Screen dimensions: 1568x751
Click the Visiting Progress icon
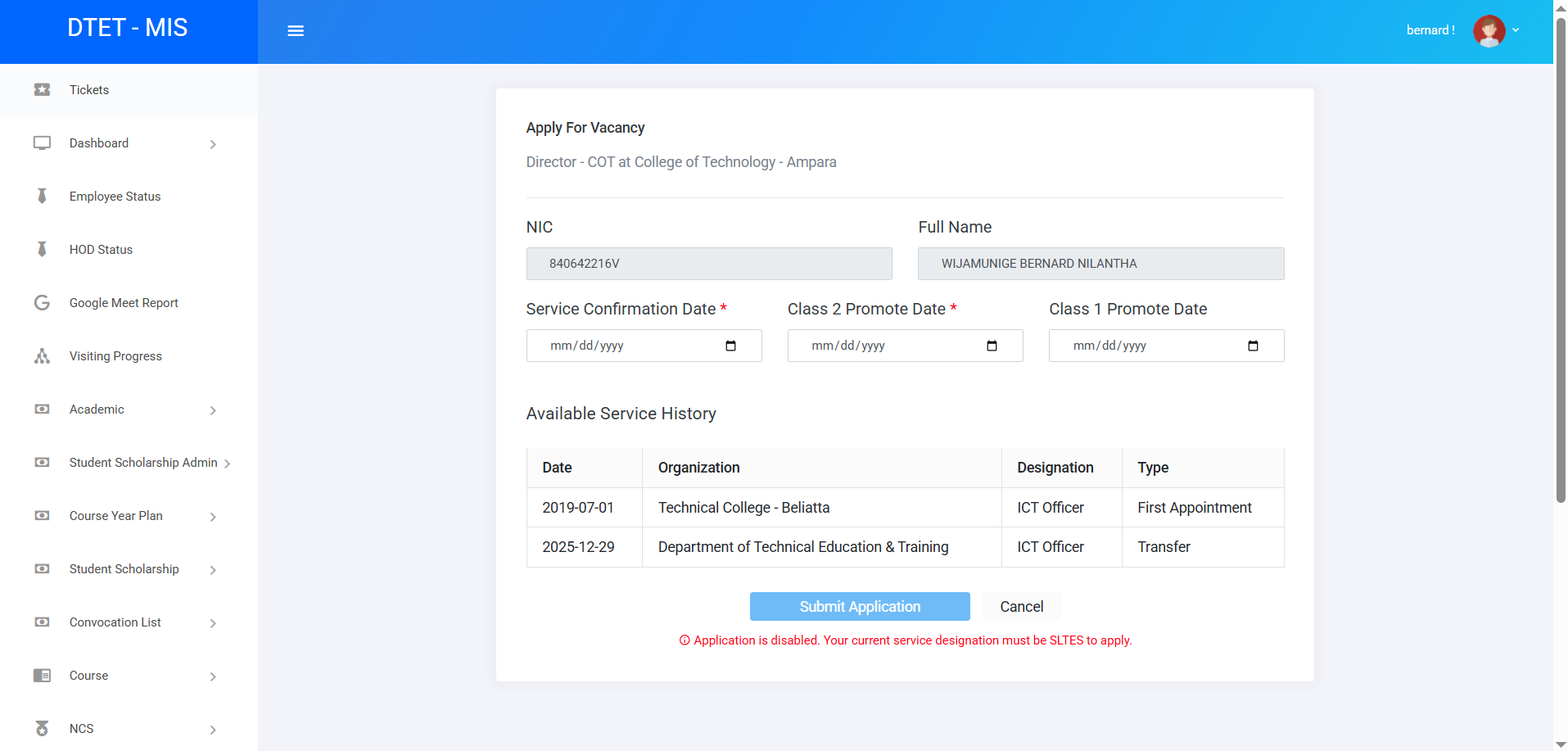(42, 356)
